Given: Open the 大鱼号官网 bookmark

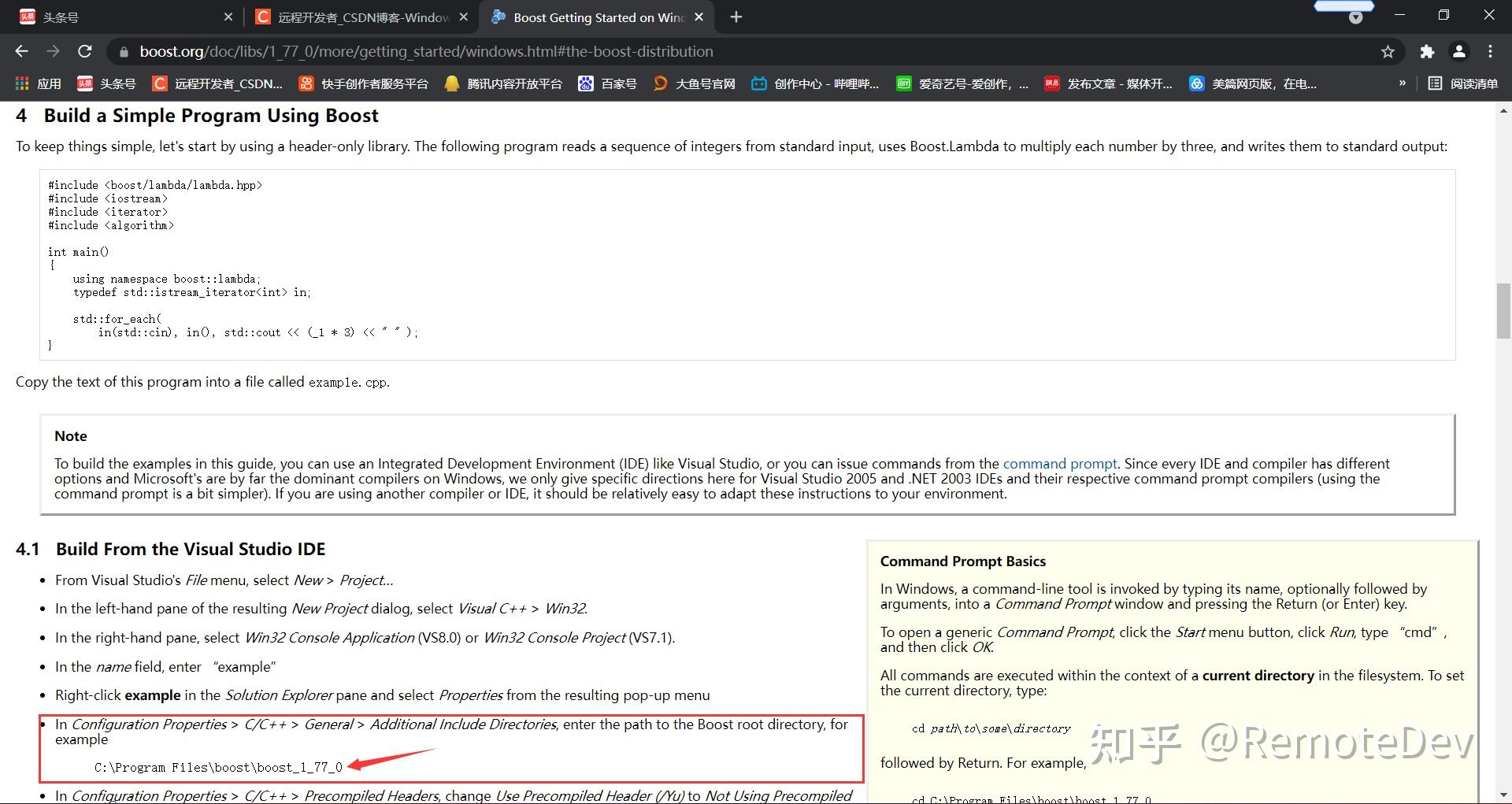Looking at the screenshot, I should pos(693,83).
